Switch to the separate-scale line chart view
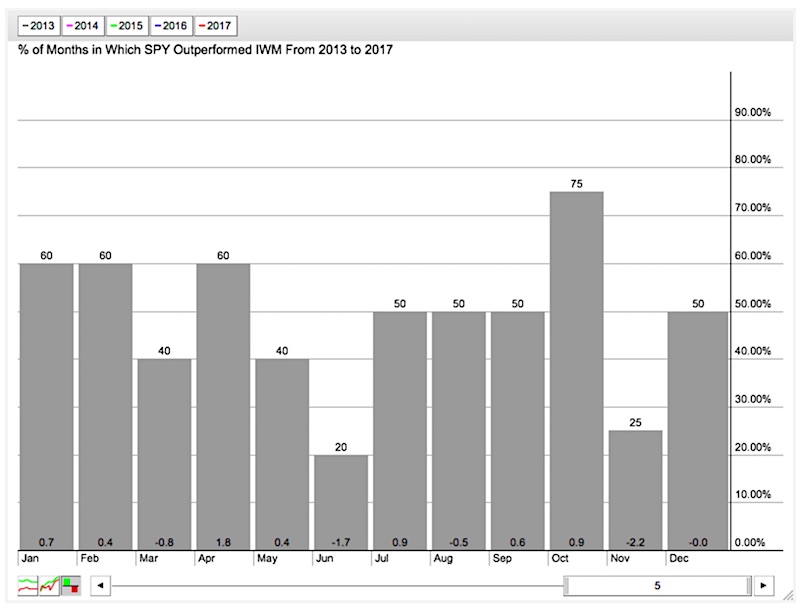The image size is (800, 610). [x=28, y=586]
